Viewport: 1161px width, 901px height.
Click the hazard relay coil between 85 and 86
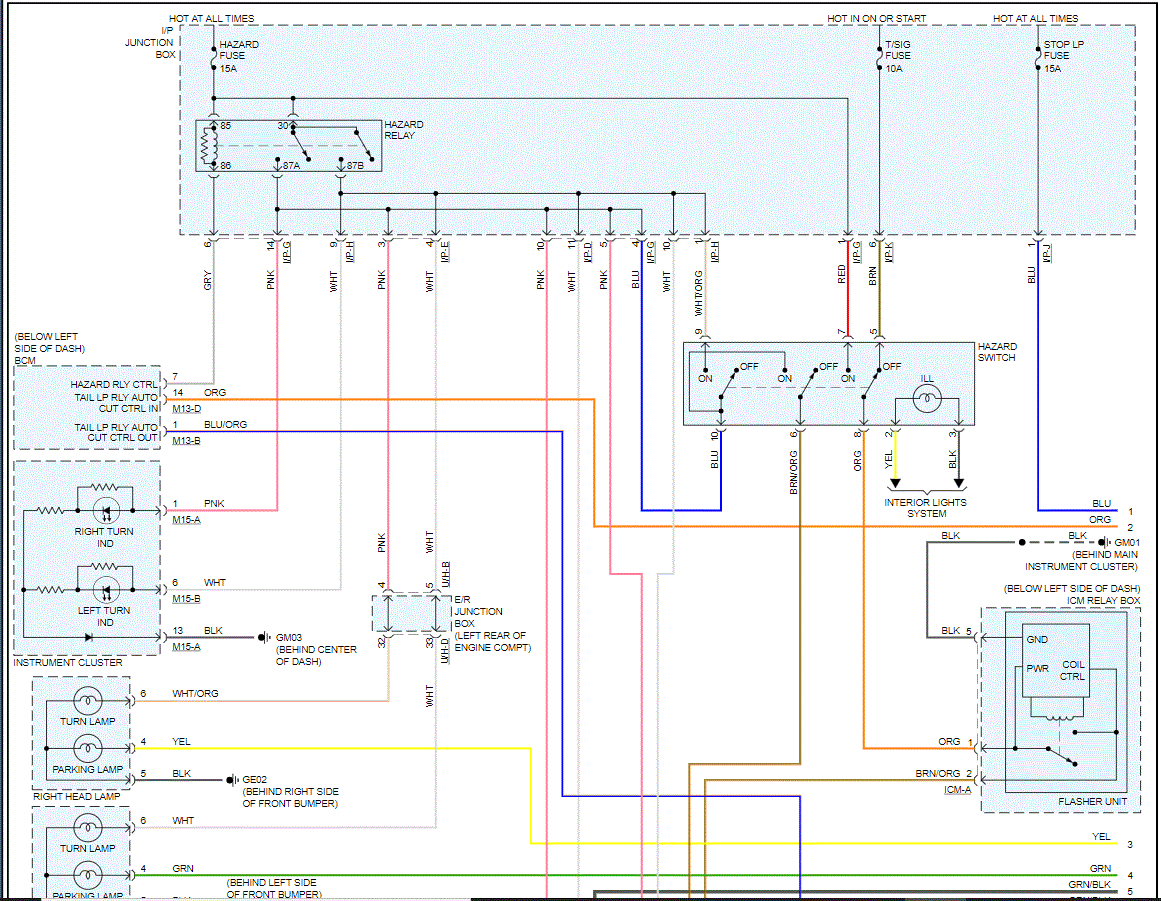pyautogui.click(x=208, y=146)
